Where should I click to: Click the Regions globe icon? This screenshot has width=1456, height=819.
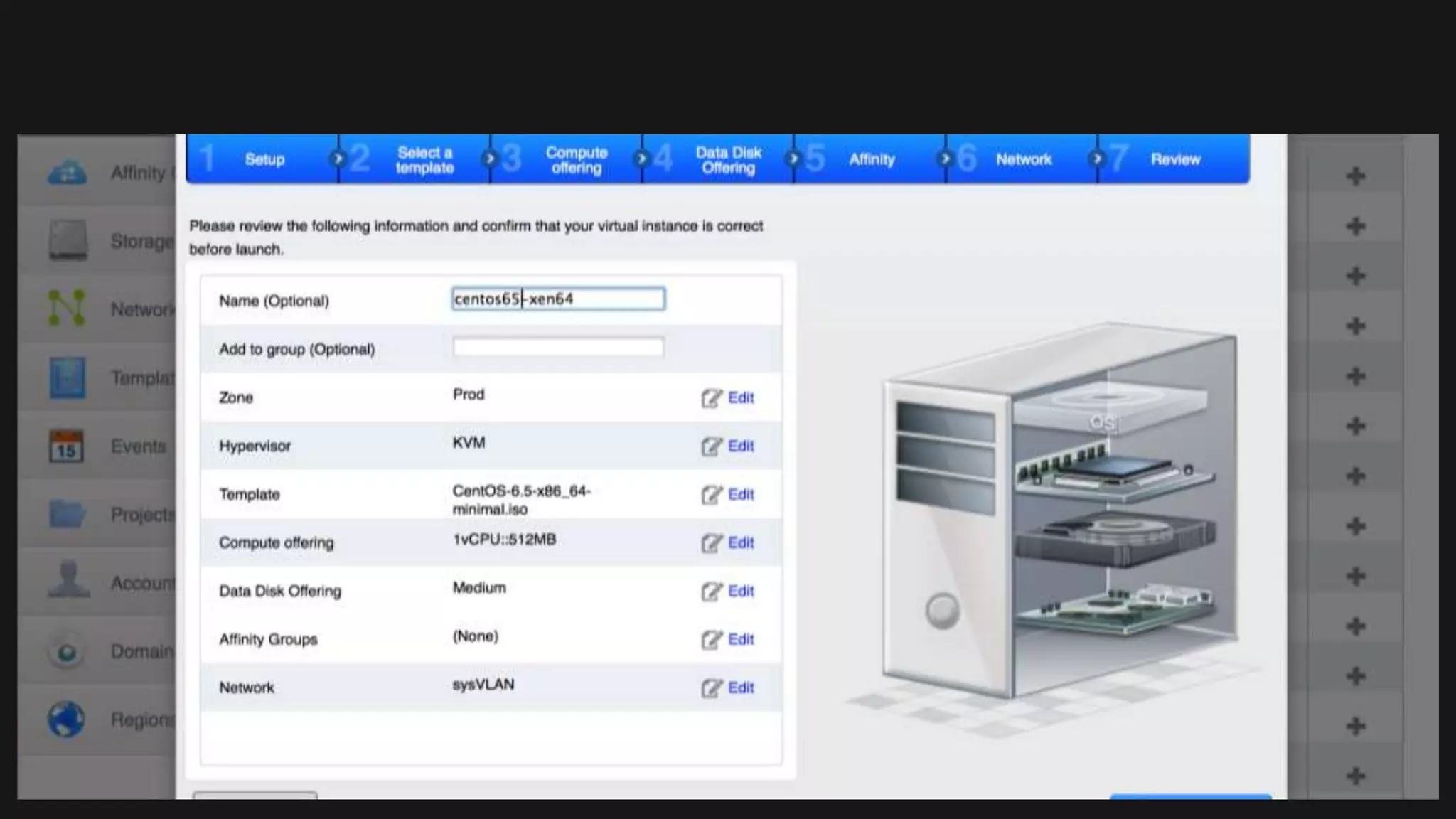coord(66,719)
